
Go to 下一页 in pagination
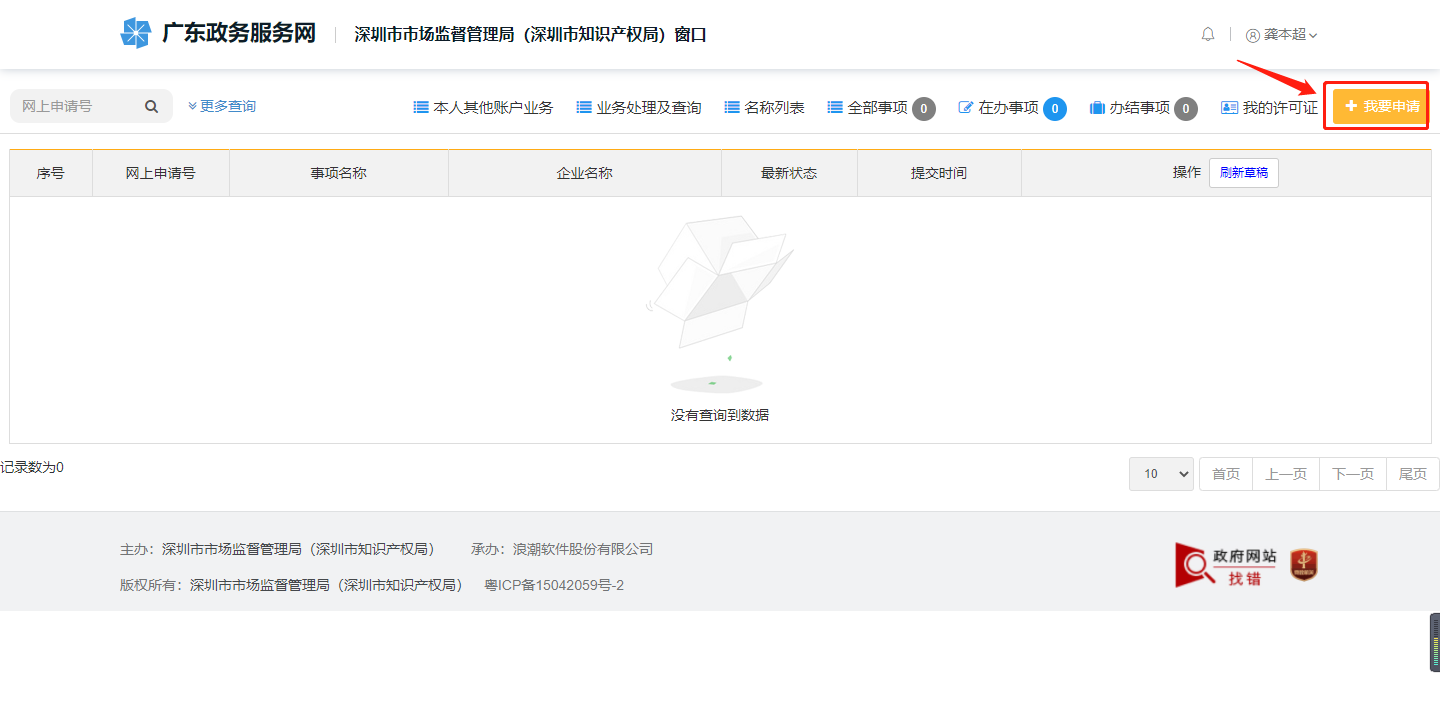[1352, 474]
